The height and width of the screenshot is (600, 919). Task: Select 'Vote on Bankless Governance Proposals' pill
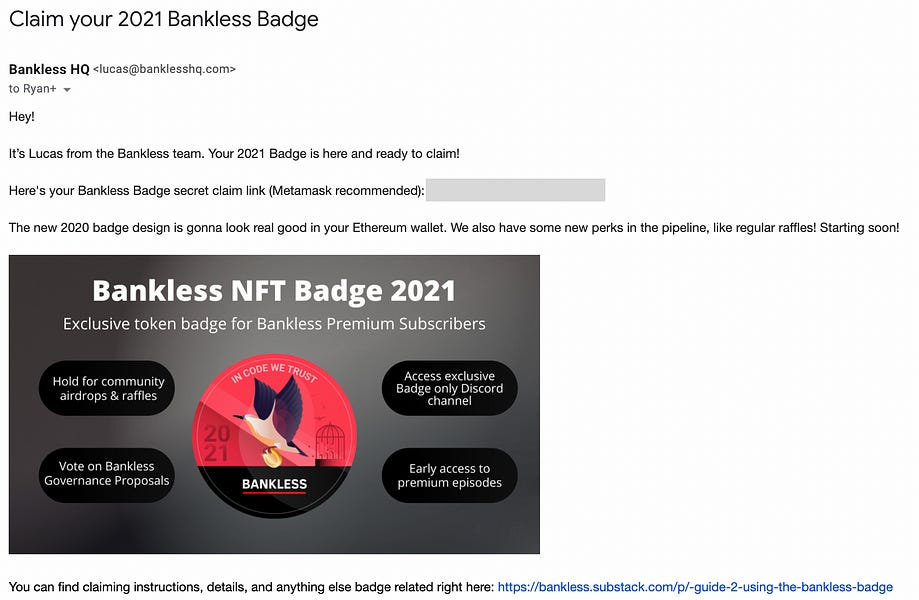click(107, 474)
